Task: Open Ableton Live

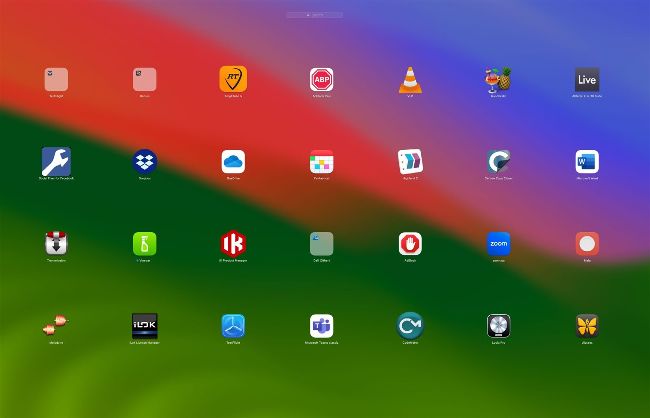Action: click(x=587, y=80)
